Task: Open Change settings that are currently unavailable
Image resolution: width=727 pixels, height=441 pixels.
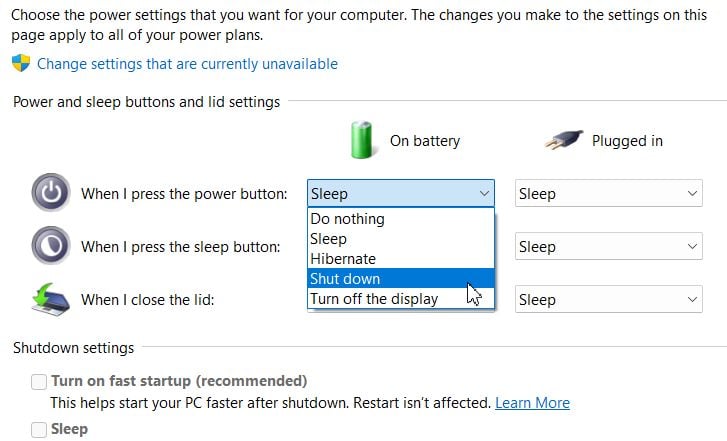Action: coord(187,64)
